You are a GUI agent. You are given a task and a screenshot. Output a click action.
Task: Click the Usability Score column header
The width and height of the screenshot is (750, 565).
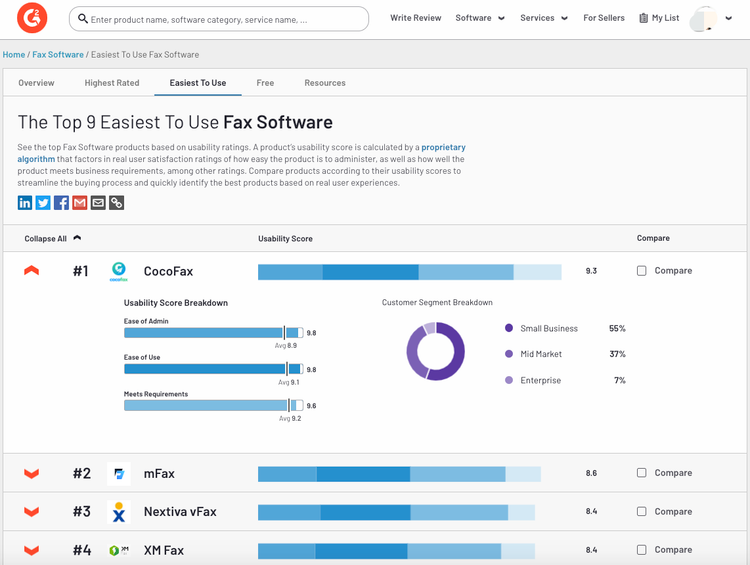pos(285,238)
